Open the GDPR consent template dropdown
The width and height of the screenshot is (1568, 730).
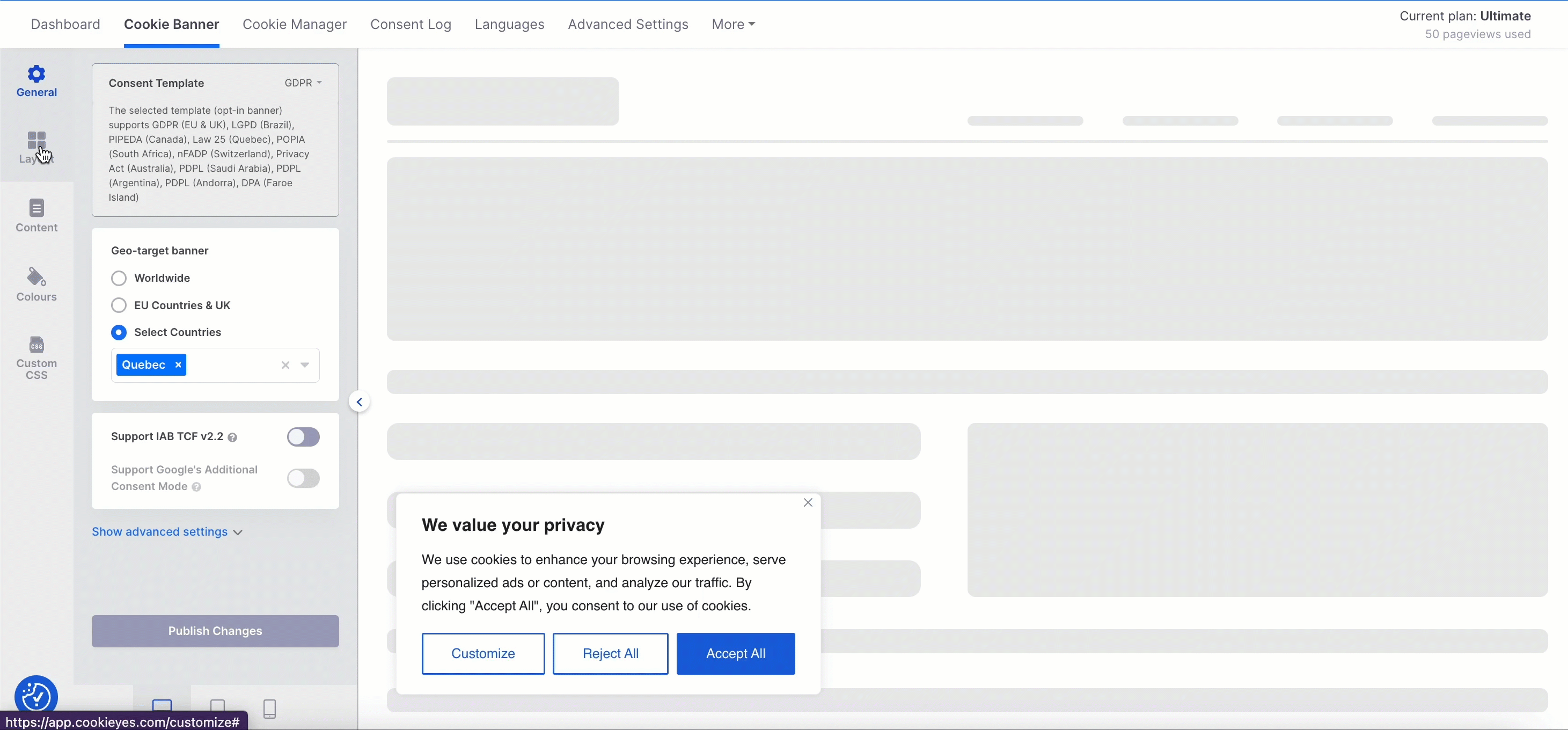303,83
